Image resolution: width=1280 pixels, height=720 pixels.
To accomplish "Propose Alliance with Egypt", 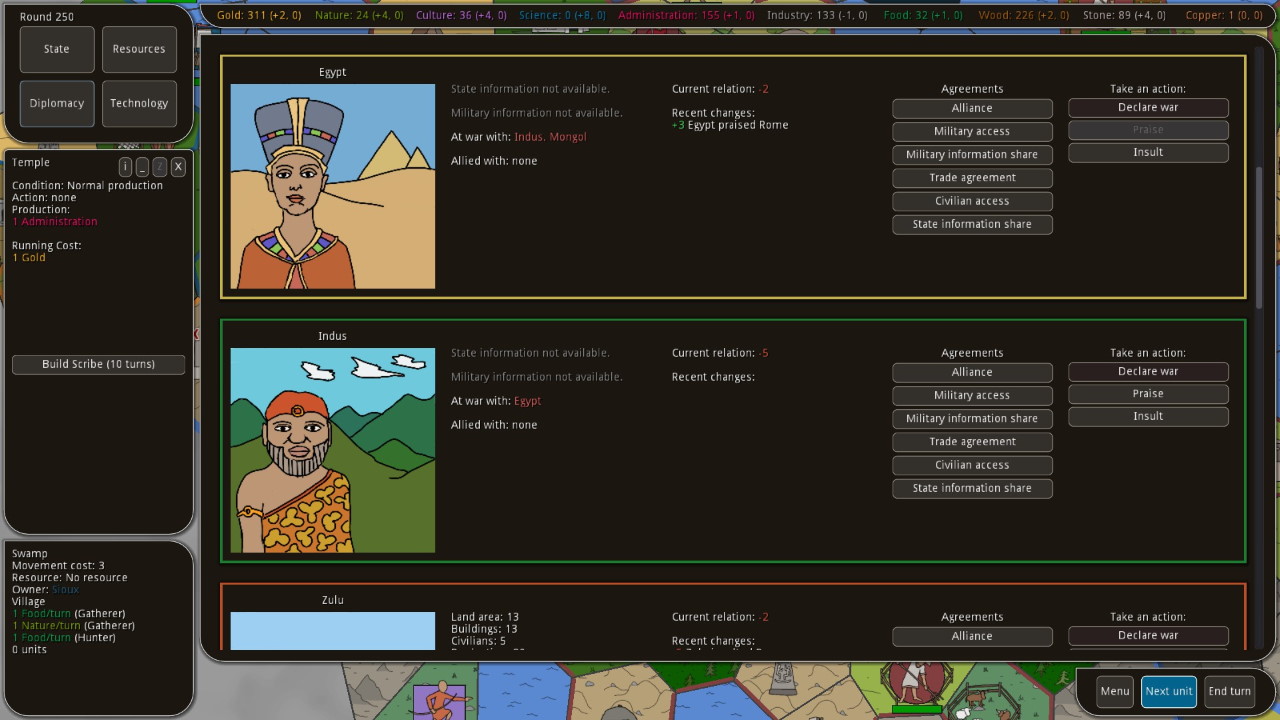I will (972, 108).
